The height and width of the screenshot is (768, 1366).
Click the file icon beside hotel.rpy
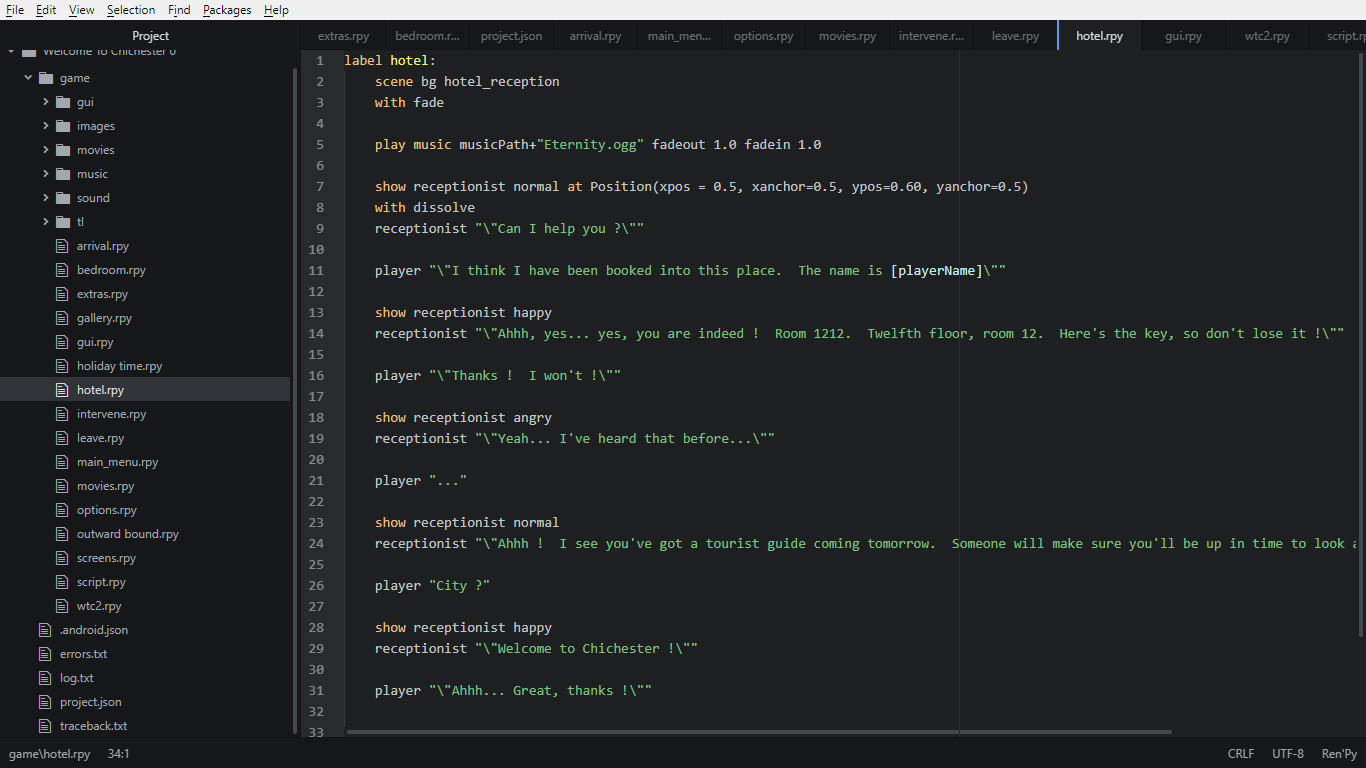click(61, 389)
